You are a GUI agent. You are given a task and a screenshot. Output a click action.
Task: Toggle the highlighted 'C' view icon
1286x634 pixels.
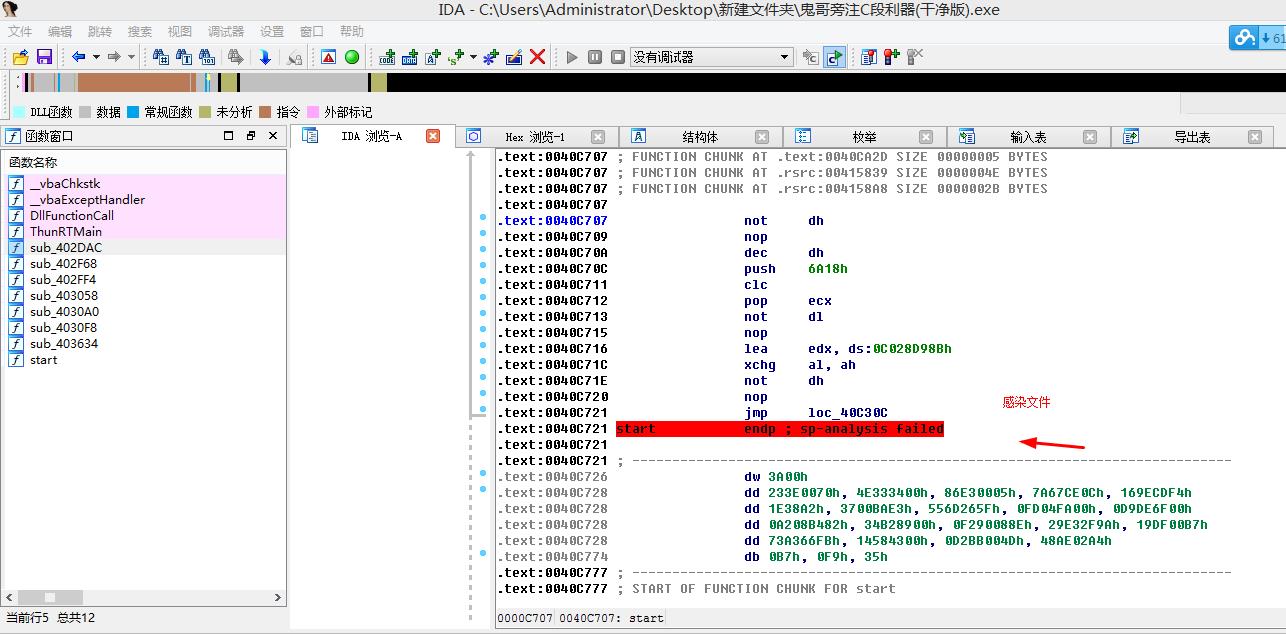[x=834, y=57]
